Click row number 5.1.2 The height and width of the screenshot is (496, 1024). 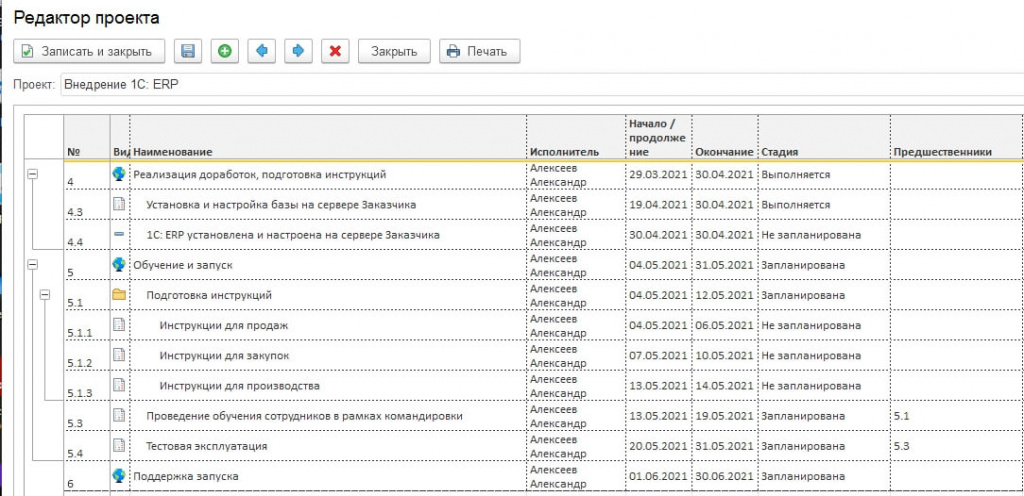pyautogui.click(x=80, y=362)
